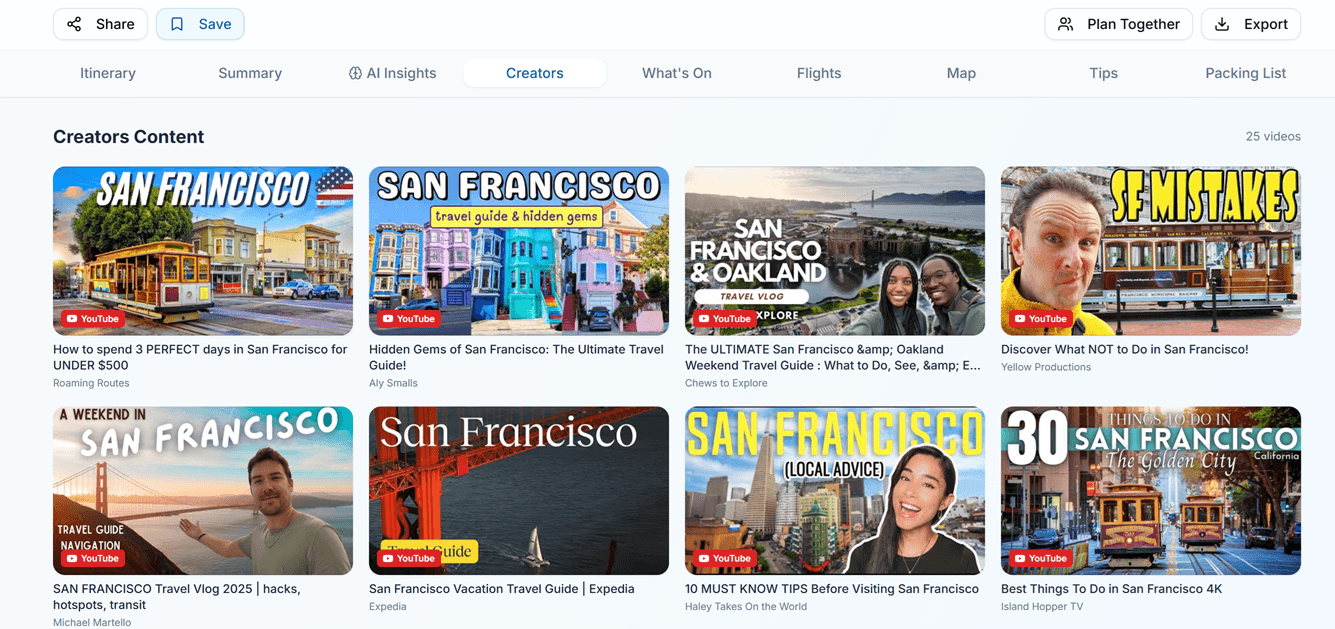Click the download icon on the Export button
This screenshot has width=1335, height=629.
[1222, 23]
